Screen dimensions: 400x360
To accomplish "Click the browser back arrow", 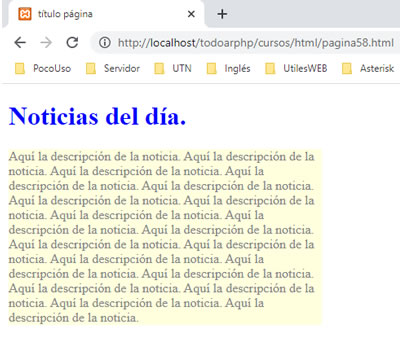I will pos(20,43).
